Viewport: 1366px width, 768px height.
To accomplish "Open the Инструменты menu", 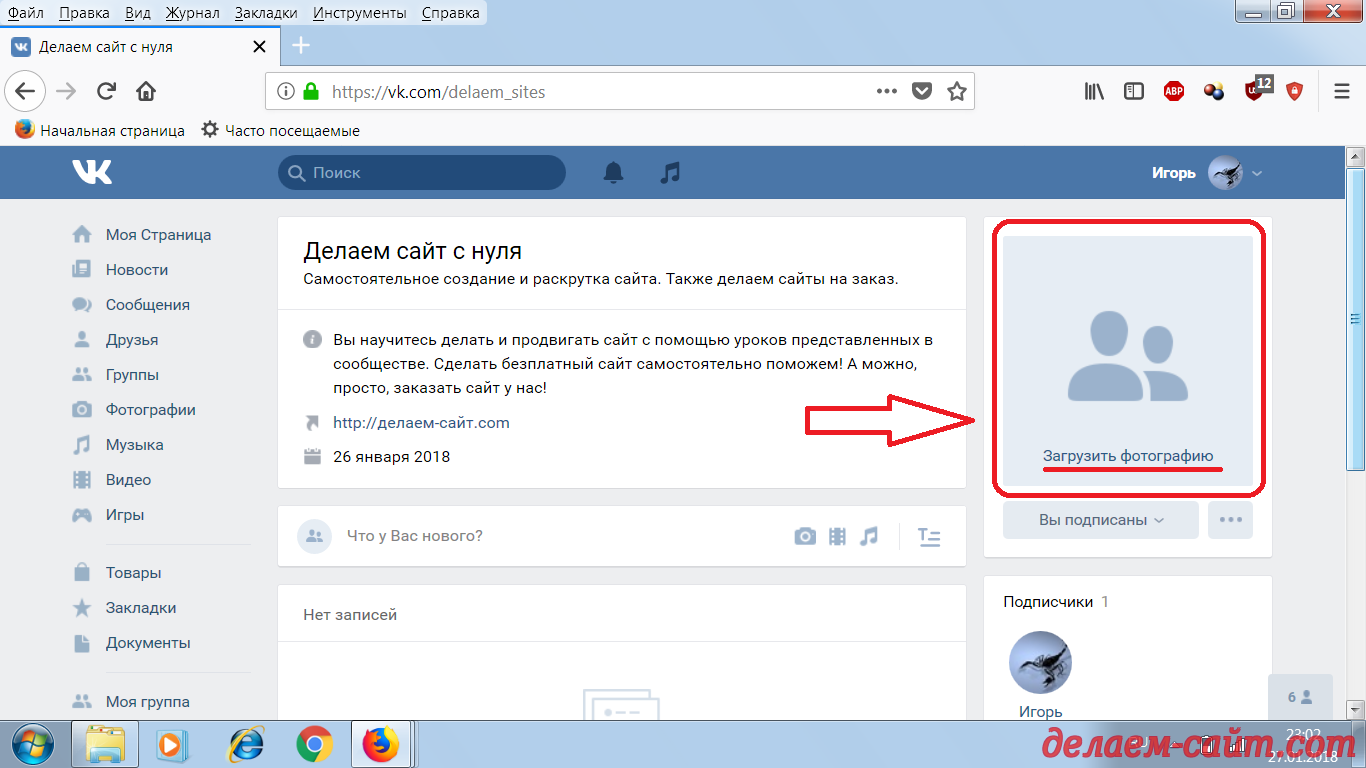I will pyautogui.click(x=360, y=13).
